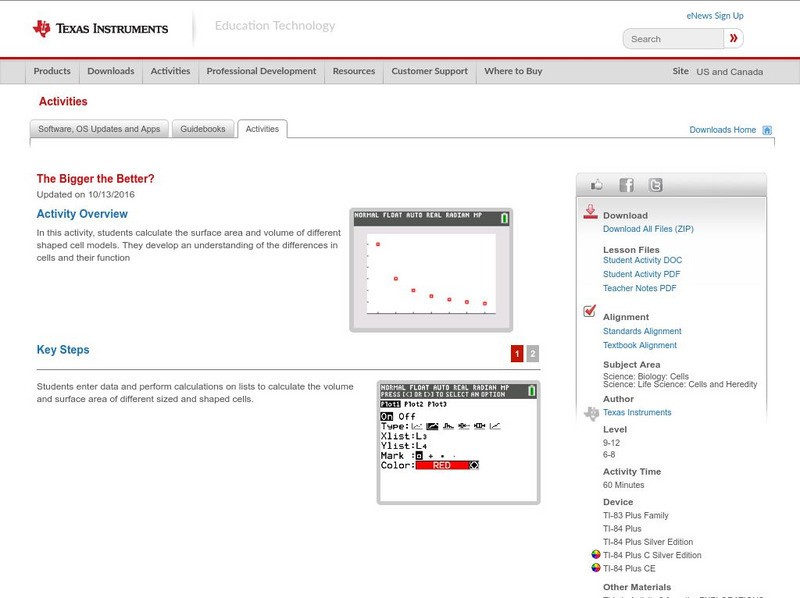Switch to the Guidebooks tab
This screenshot has height=598, width=800.
click(x=204, y=129)
